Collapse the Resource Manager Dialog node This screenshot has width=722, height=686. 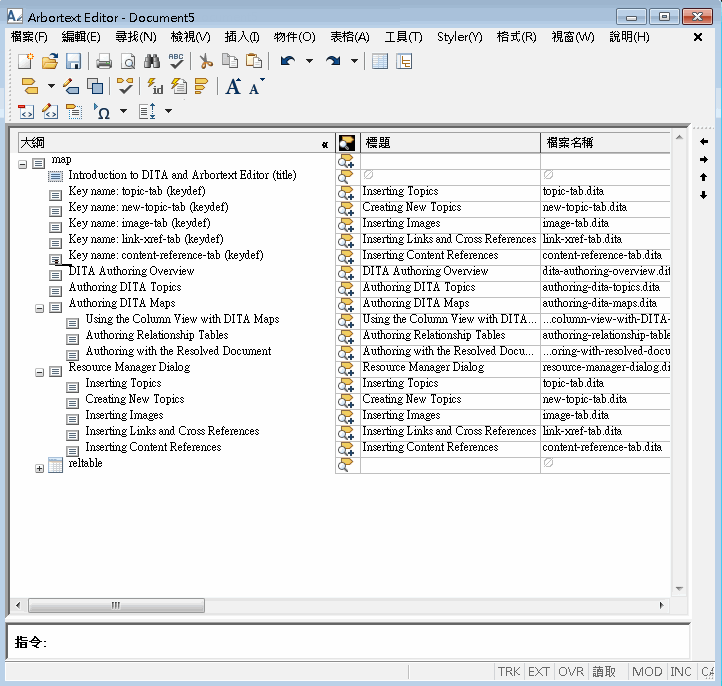pyautogui.click(x=40, y=372)
